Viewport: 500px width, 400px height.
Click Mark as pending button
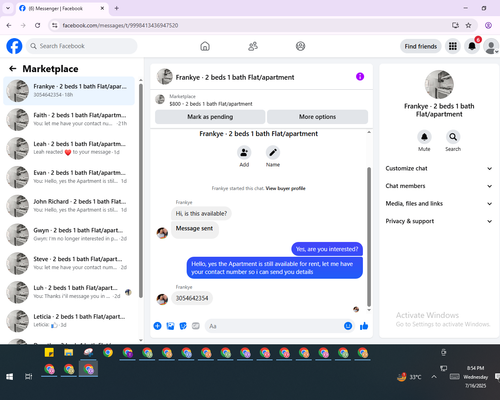coord(210,117)
